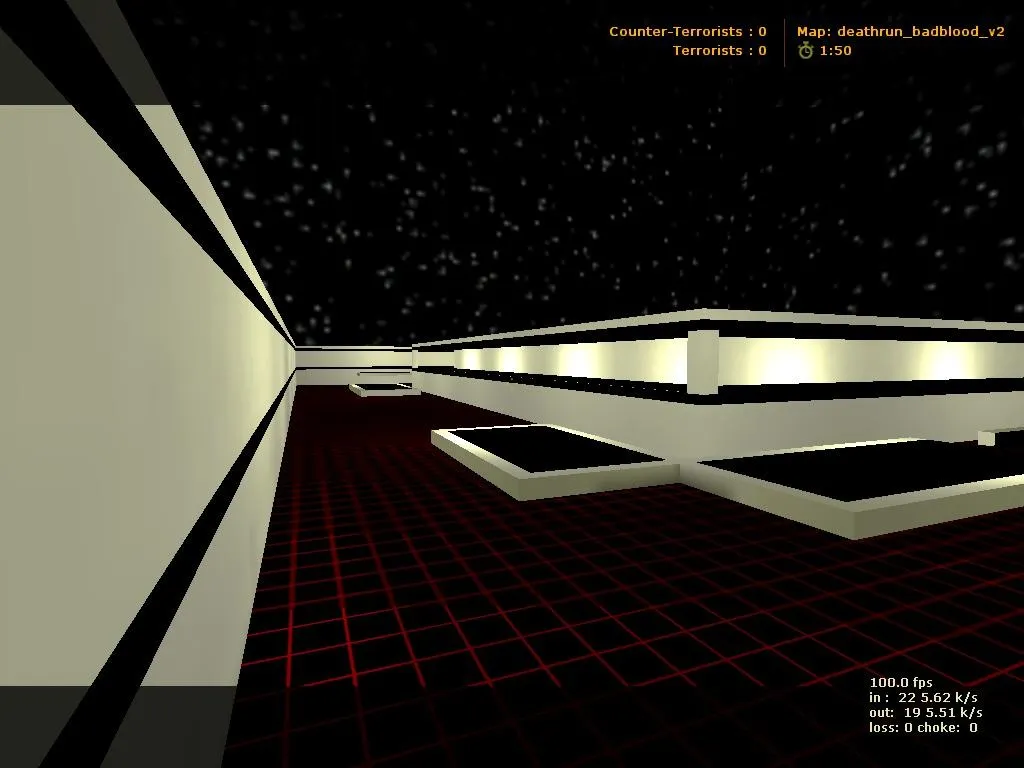The height and width of the screenshot is (768, 1024).
Task: Click the zero beside Terrorists
Action: (x=762, y=50)
